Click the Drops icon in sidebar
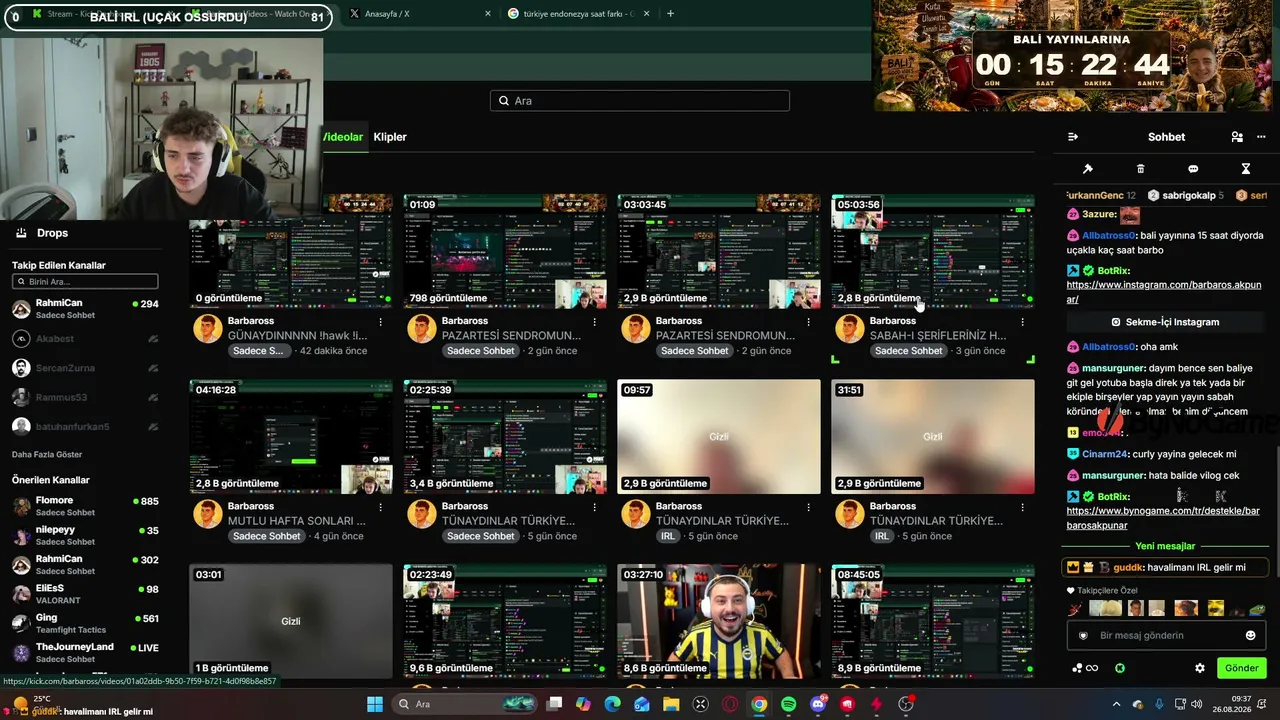 [x=20, y=233]
